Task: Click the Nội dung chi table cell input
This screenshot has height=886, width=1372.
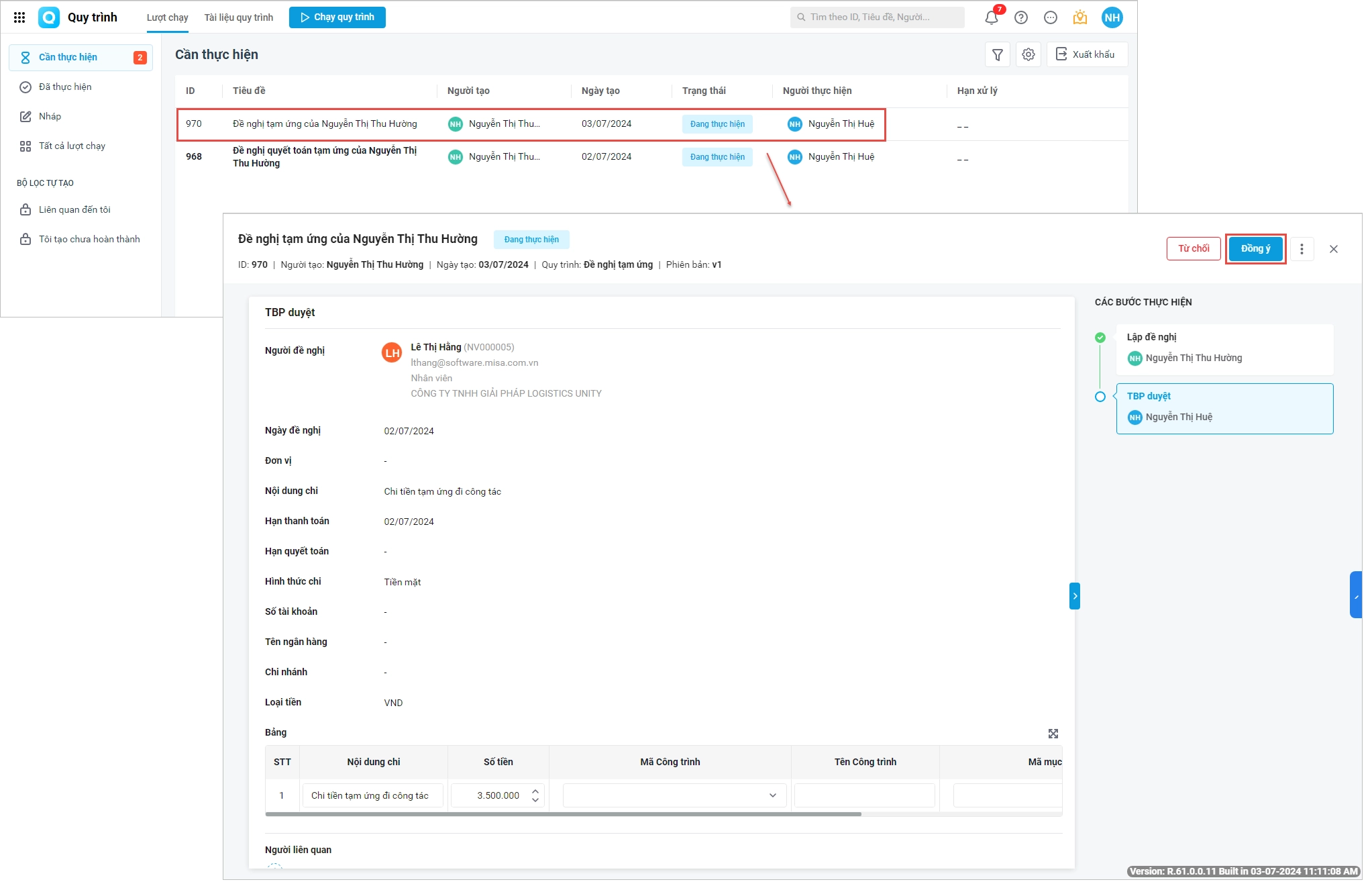Action: [373, 795]
